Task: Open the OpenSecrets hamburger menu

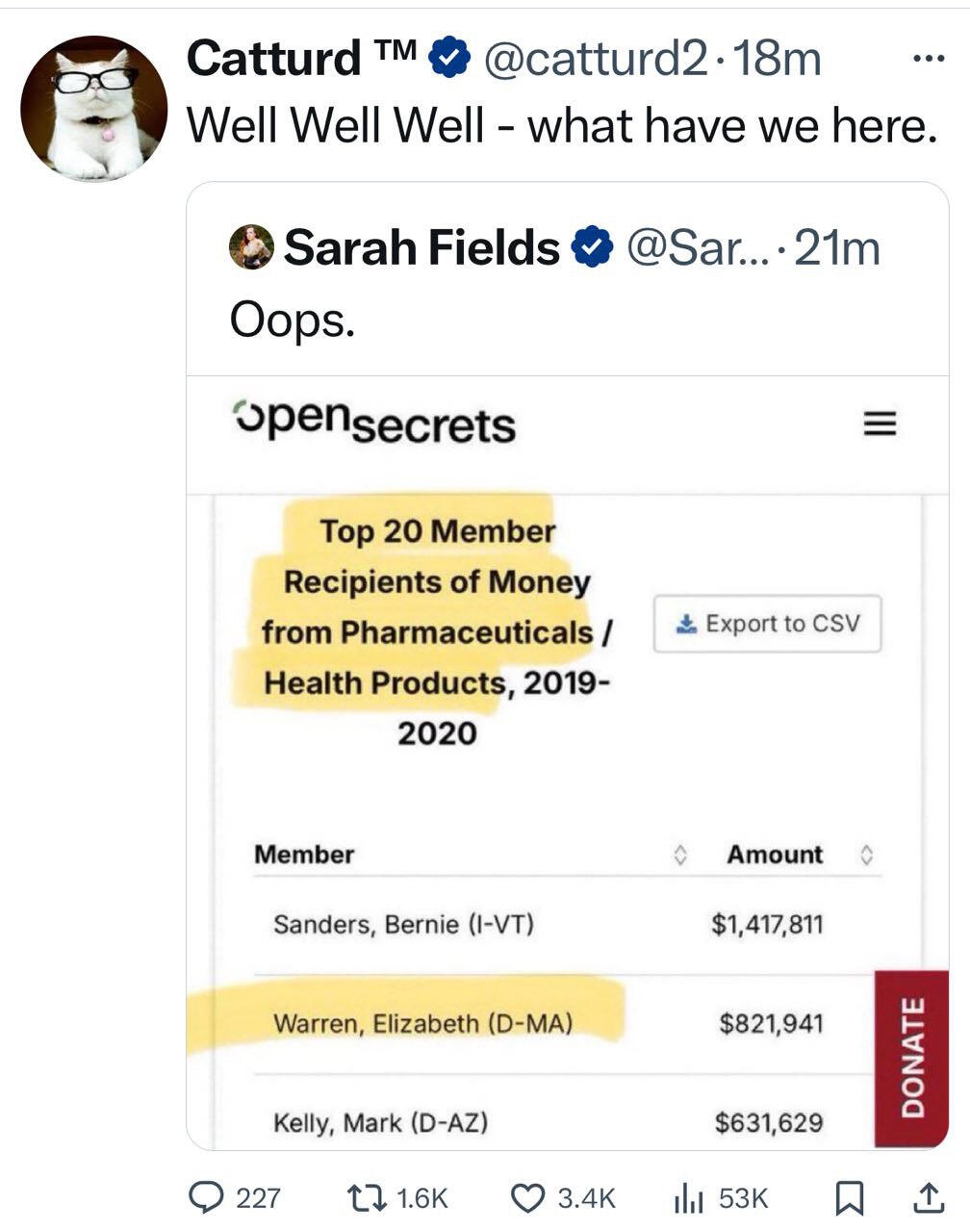Action: click(878, 424)
